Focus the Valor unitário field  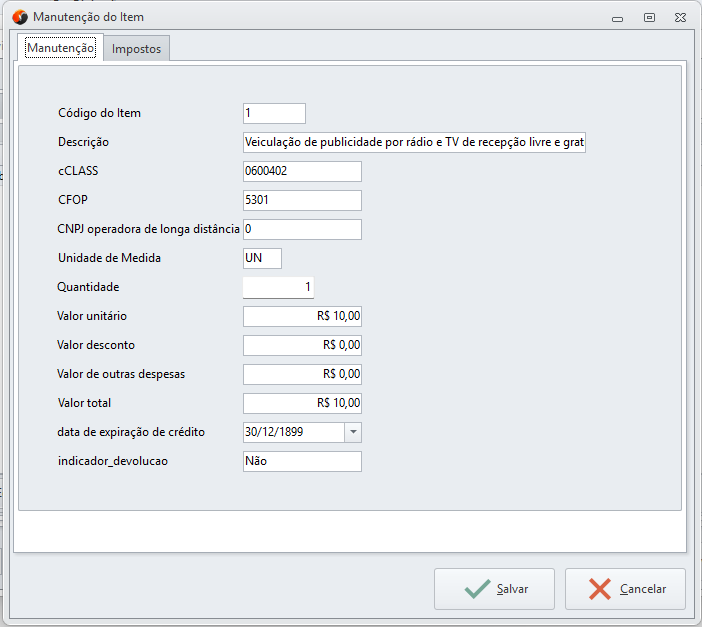pyautogui.click(x=302, y=317)
